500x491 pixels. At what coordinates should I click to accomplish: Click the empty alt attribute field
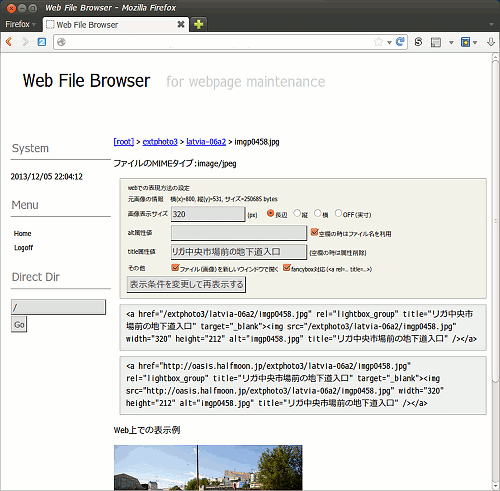pos(239,233)
